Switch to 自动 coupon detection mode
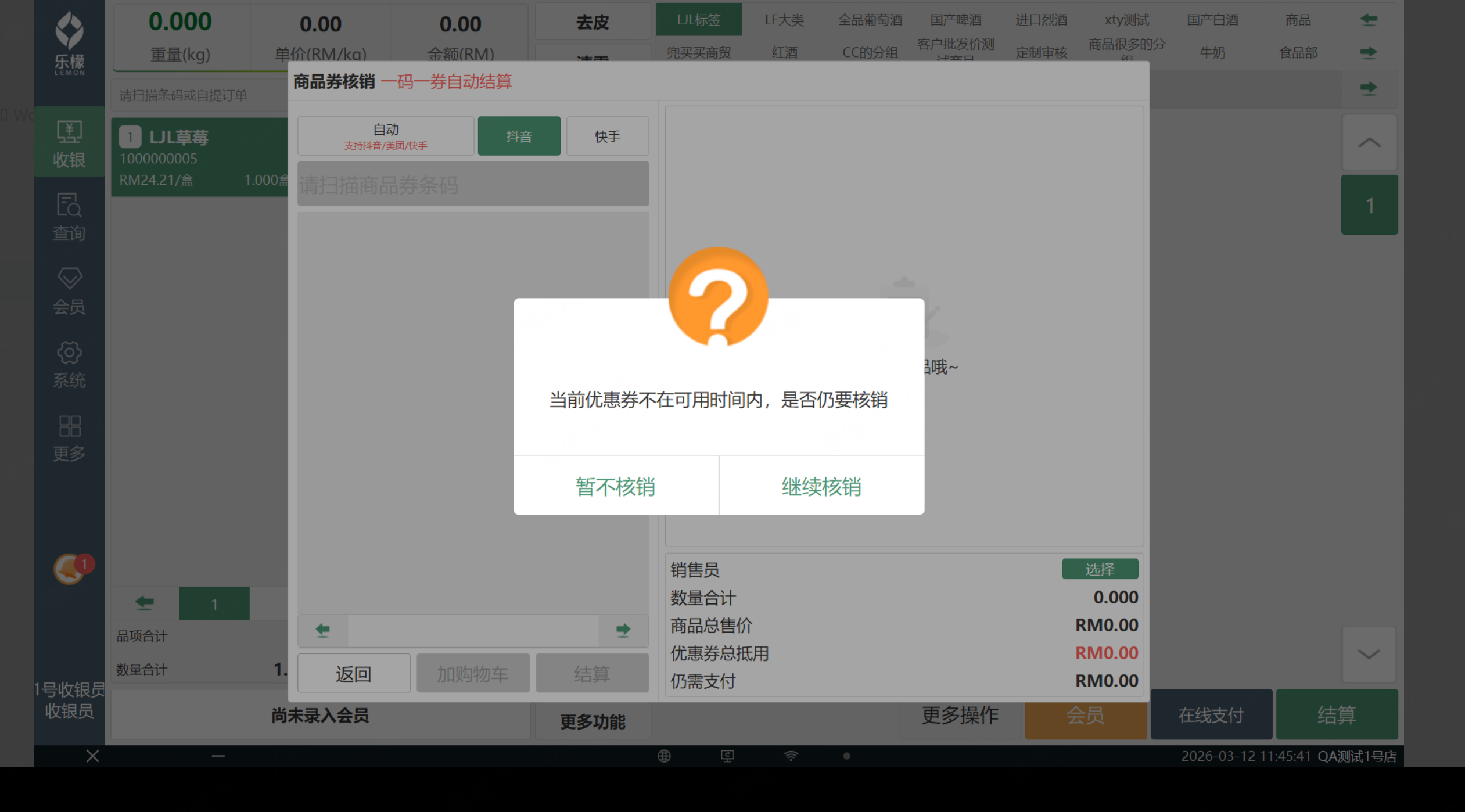Image resolution: width=1465 pixels, height=812 pixels. (386, 136)
